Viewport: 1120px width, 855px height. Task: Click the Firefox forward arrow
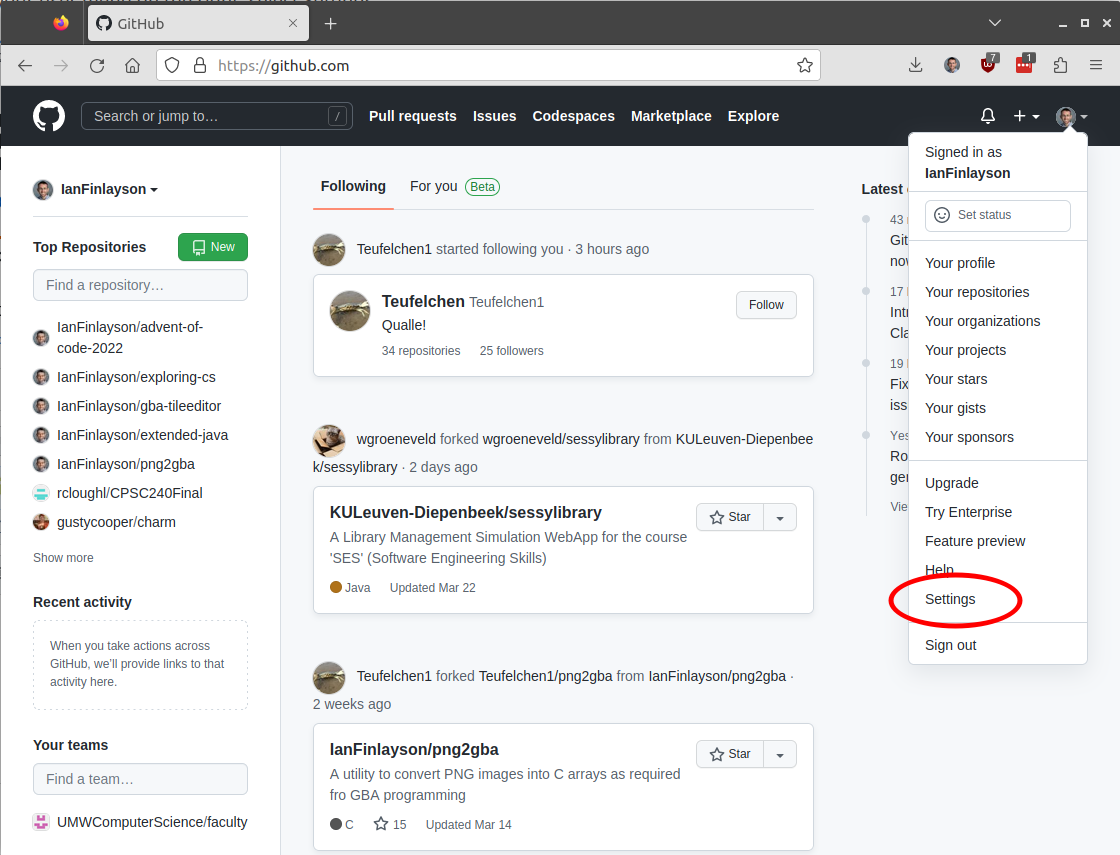pos(61,66)
